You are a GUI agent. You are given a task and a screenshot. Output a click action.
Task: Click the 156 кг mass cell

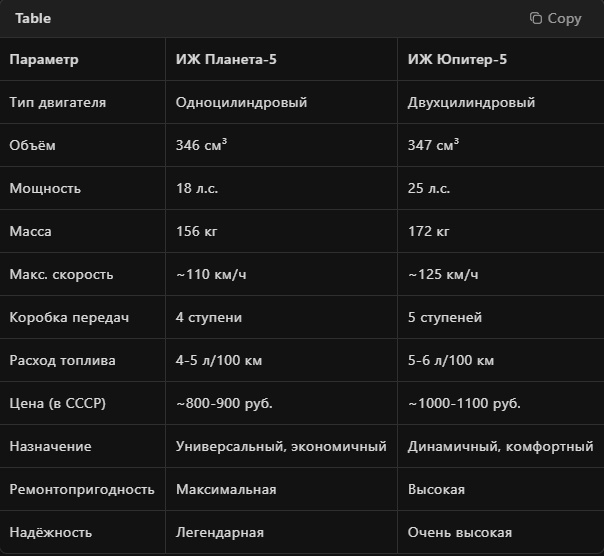coord(196,231)
